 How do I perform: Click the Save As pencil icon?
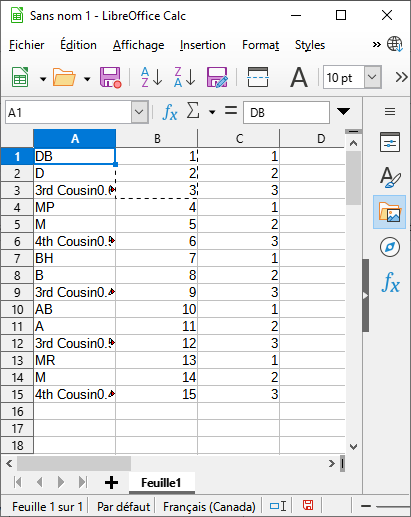217,77
